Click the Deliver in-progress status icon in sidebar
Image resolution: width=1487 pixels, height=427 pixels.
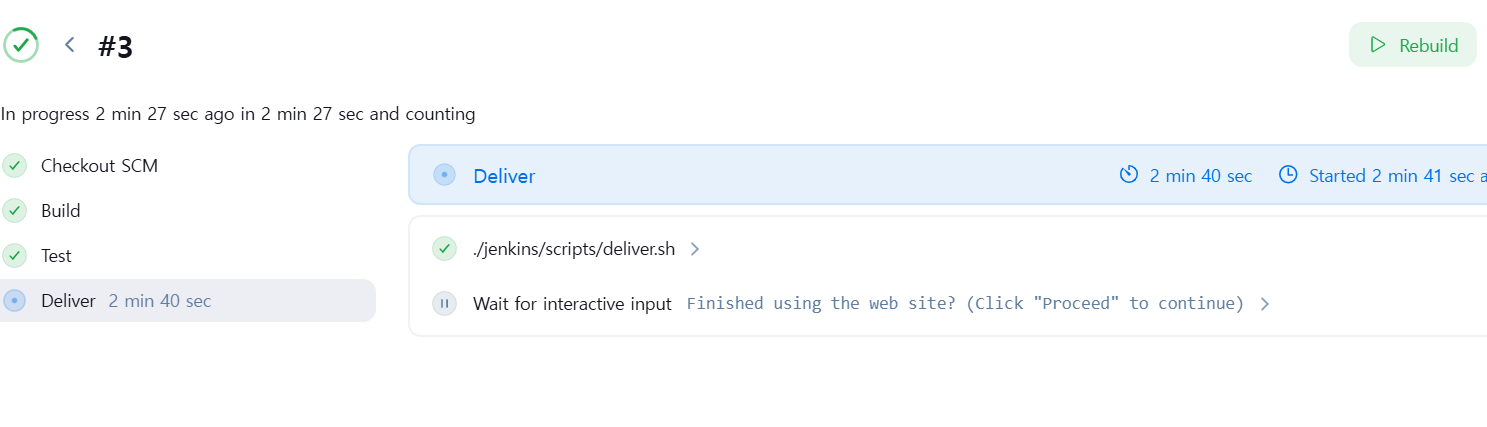[x=14, y=301]
